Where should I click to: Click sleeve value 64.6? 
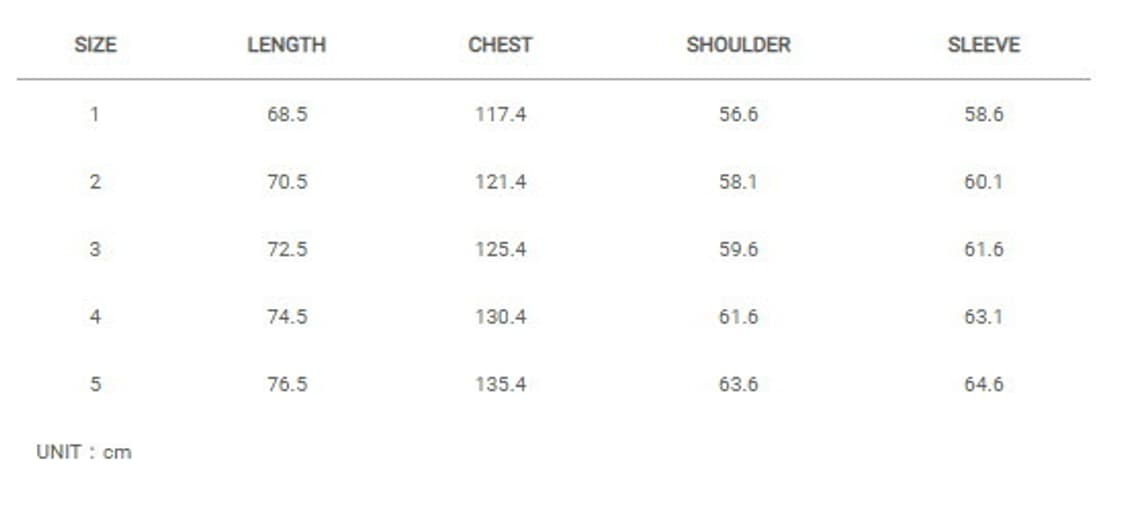pos(983,384)
